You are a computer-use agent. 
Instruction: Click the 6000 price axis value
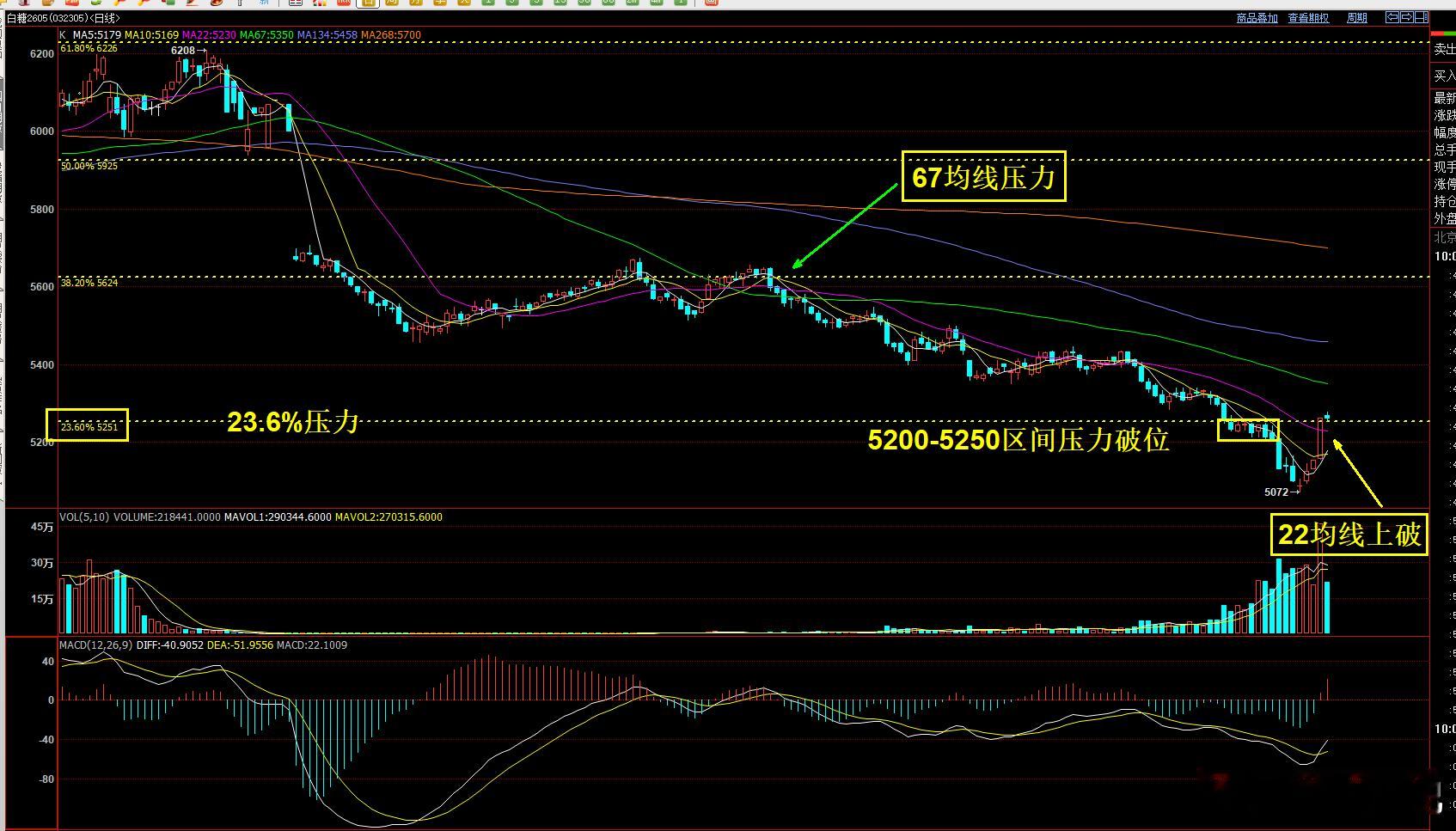pos(42,131)
